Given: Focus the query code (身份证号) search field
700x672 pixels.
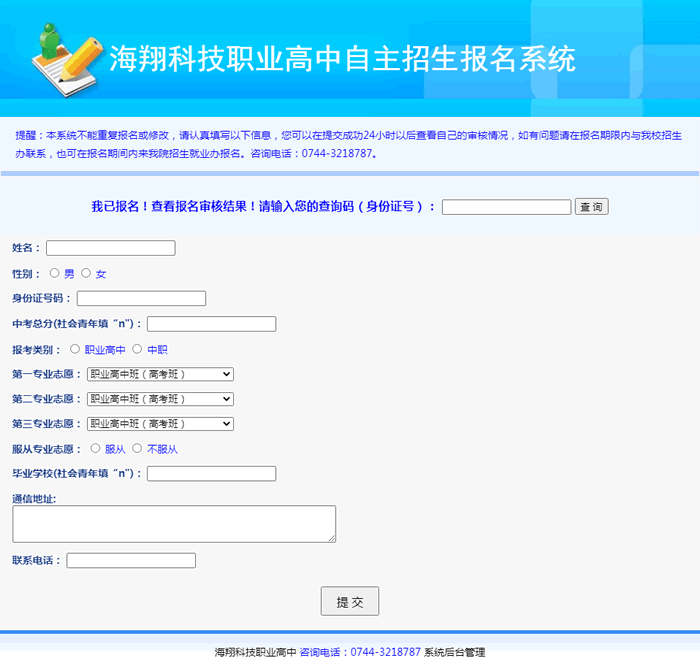Looking at the screenshot, I should point(507,207).
